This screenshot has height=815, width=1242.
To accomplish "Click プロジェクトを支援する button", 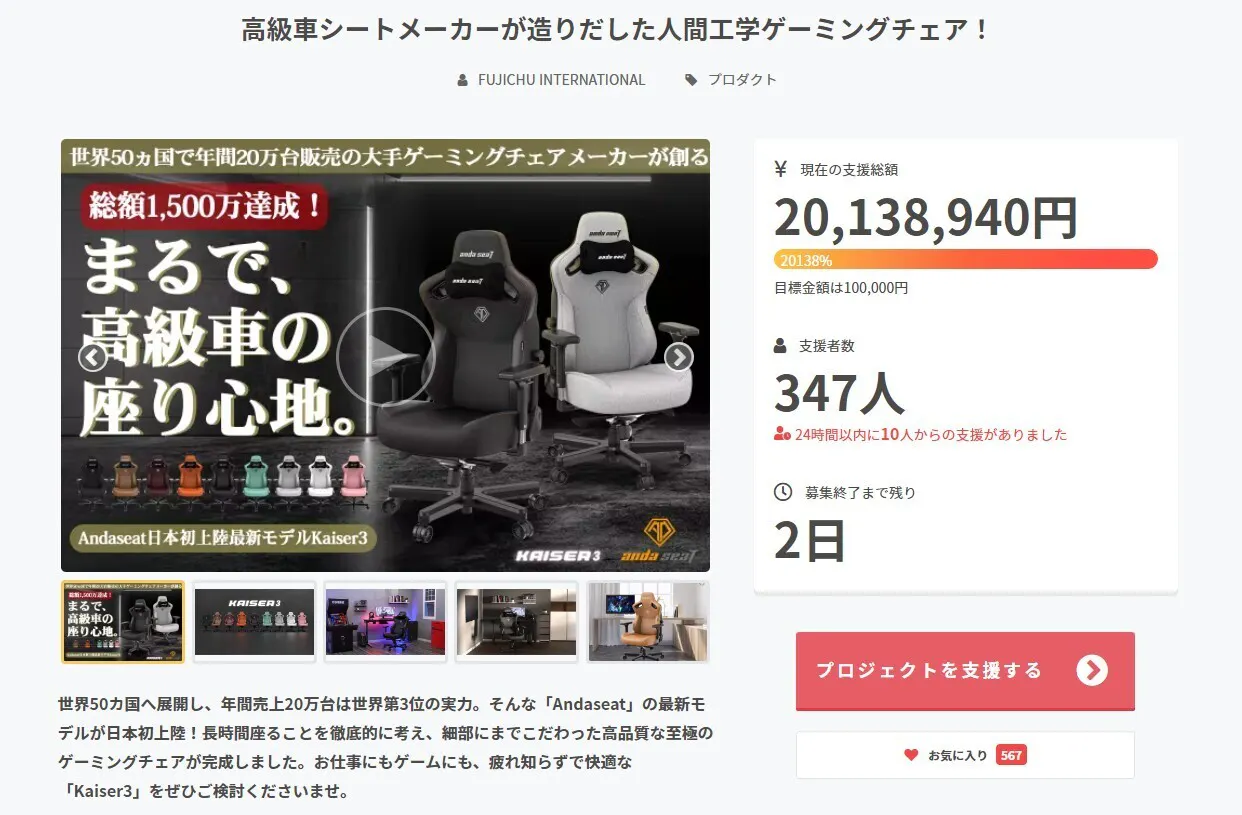I will click(965, 671).
